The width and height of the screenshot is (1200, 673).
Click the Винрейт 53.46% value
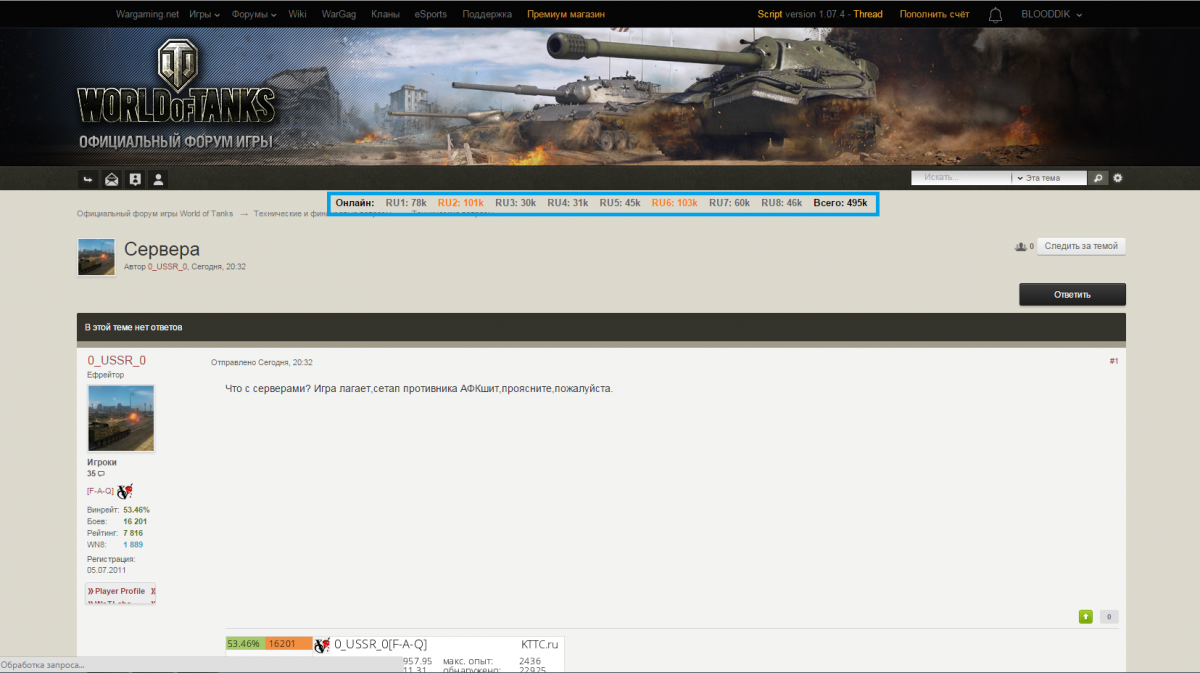[x=136, y=510]
